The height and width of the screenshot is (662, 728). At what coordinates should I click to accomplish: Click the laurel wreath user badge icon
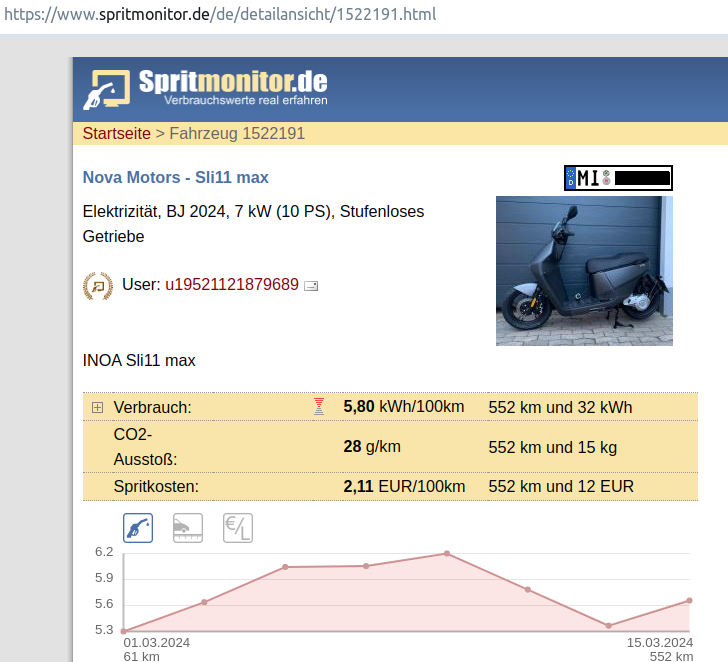tap(97, 285)
